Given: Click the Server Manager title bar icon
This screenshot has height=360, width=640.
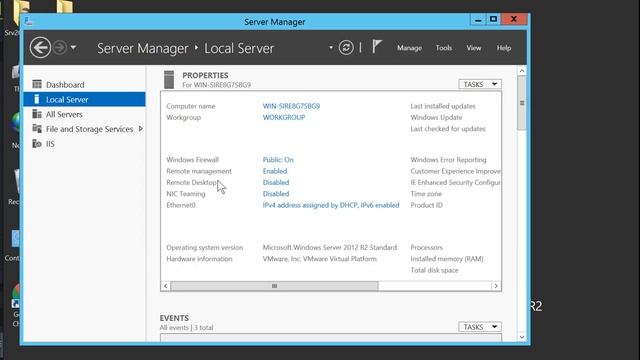Looking at the screenshot, I should 28,21.
